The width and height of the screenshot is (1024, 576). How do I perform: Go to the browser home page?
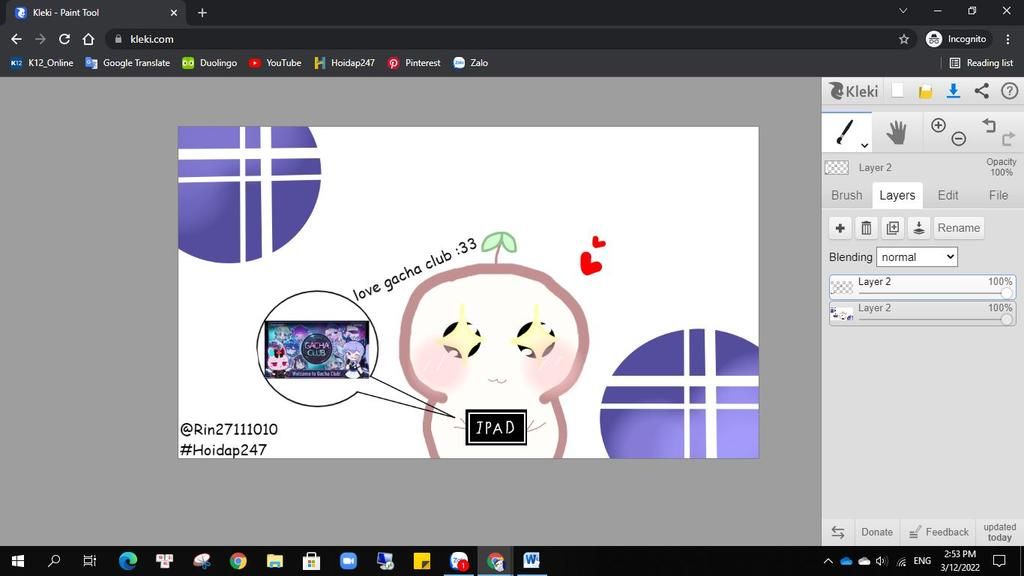88,39
